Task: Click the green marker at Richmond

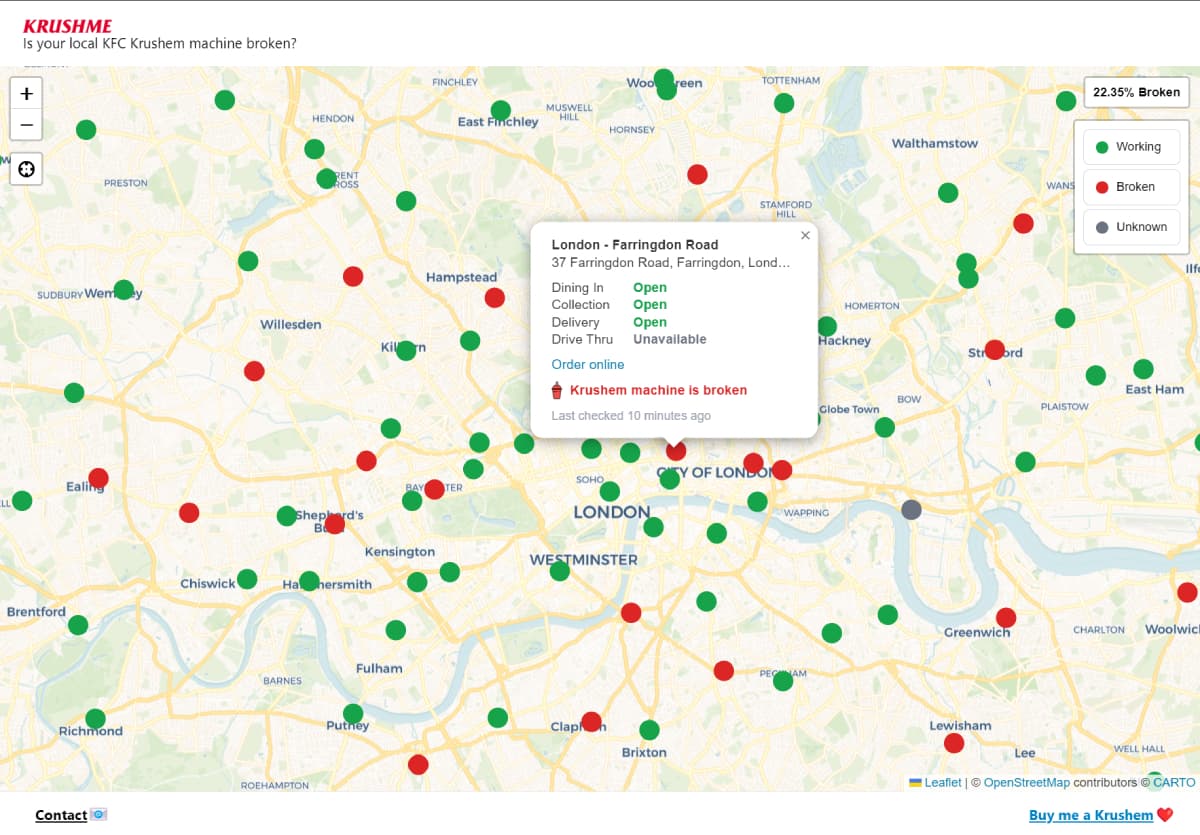Action: point(95,719)
